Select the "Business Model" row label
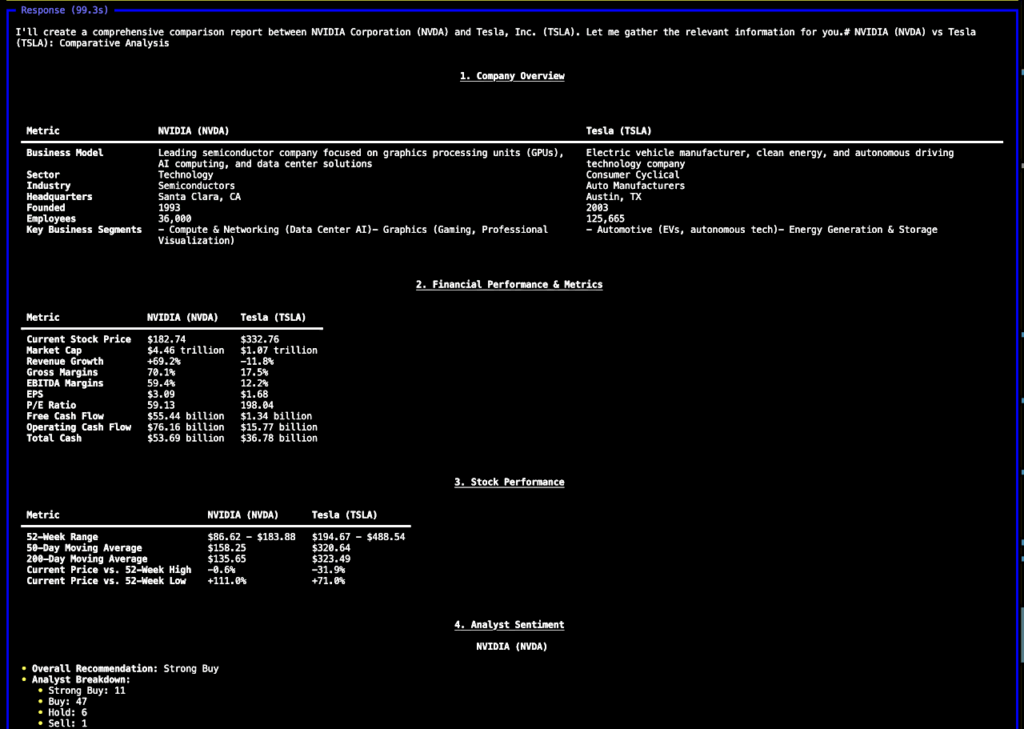The height and width of the screenshot is (729, 1024). (x=65, y=153)
